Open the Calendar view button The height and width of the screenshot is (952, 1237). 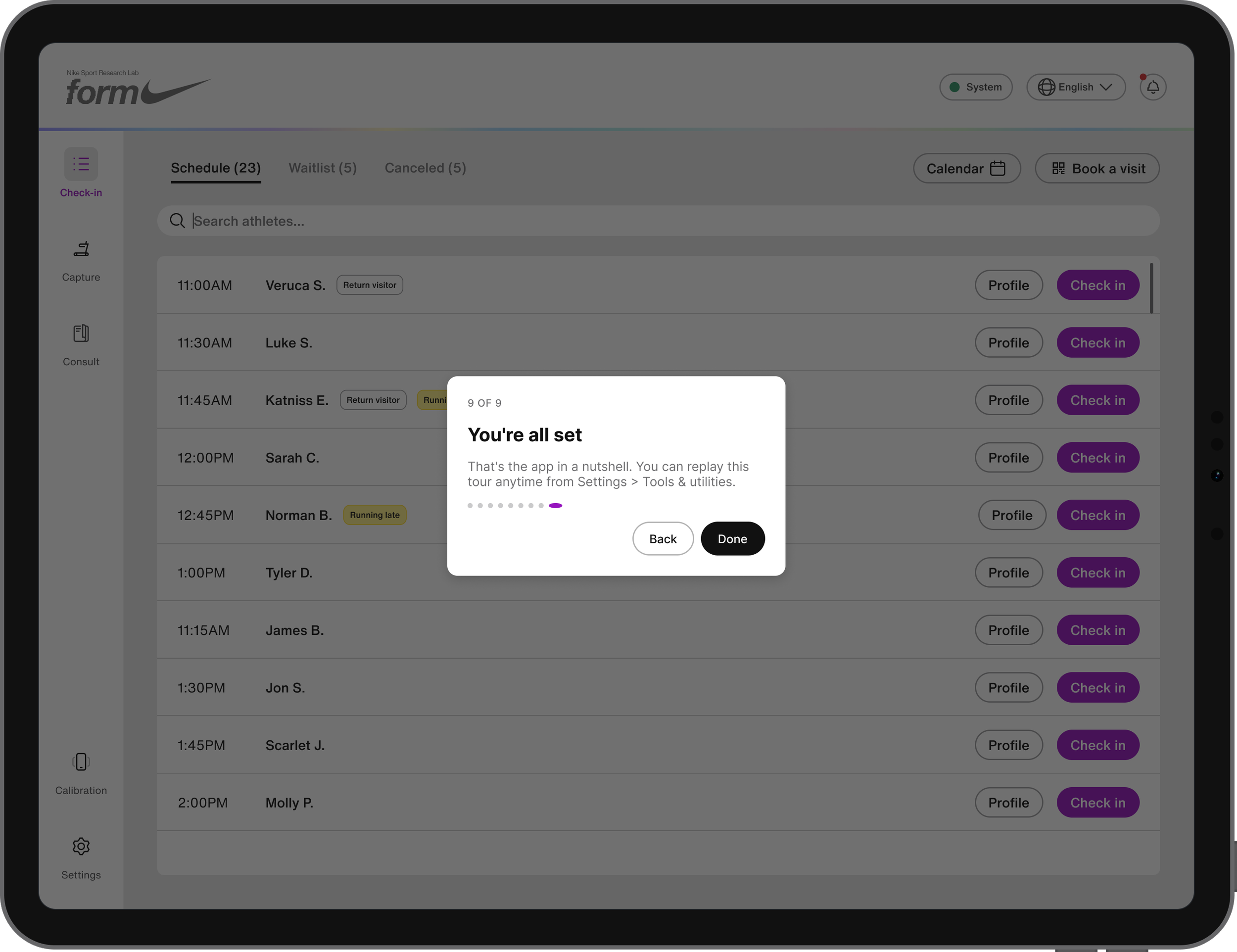tap(966, 168)
